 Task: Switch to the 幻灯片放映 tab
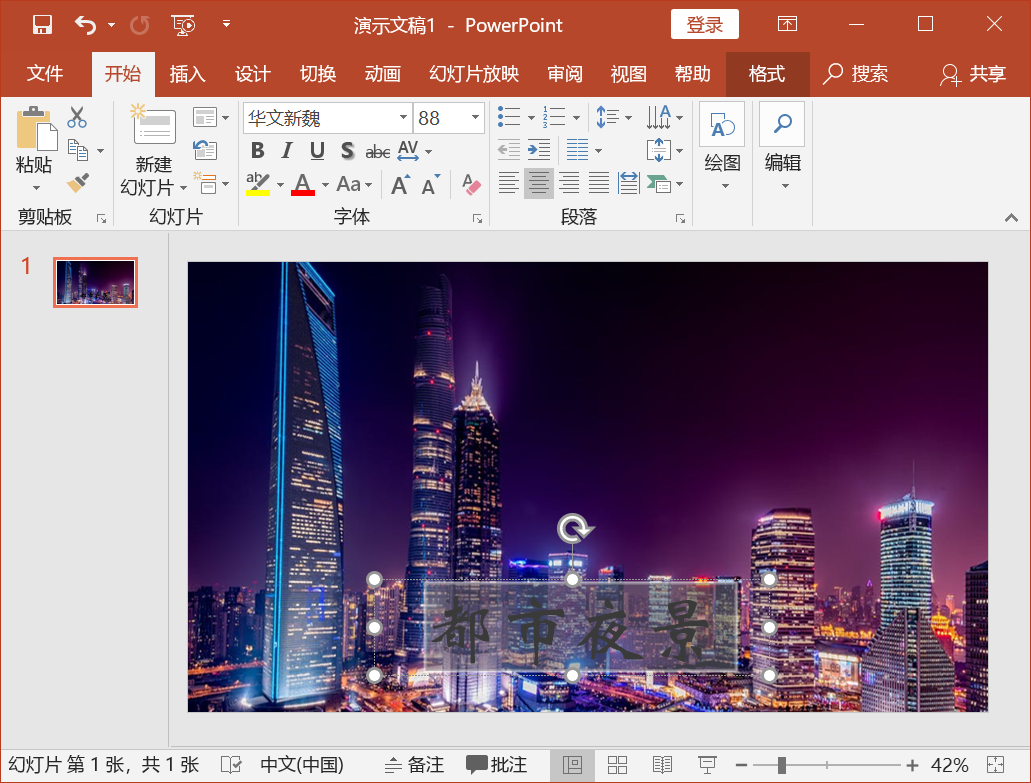tap(474, 74)
